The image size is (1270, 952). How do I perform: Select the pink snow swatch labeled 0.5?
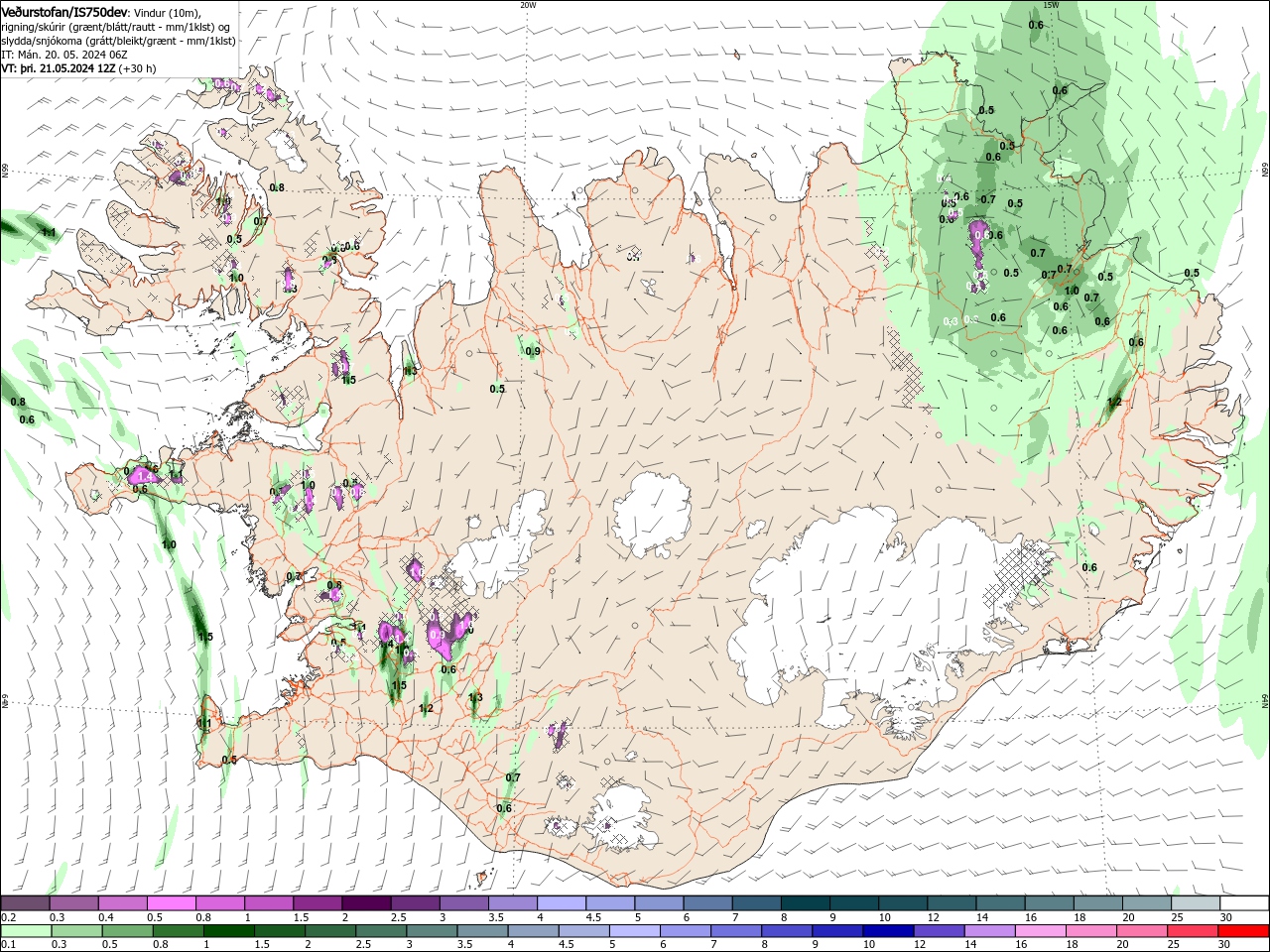point(171,903)
